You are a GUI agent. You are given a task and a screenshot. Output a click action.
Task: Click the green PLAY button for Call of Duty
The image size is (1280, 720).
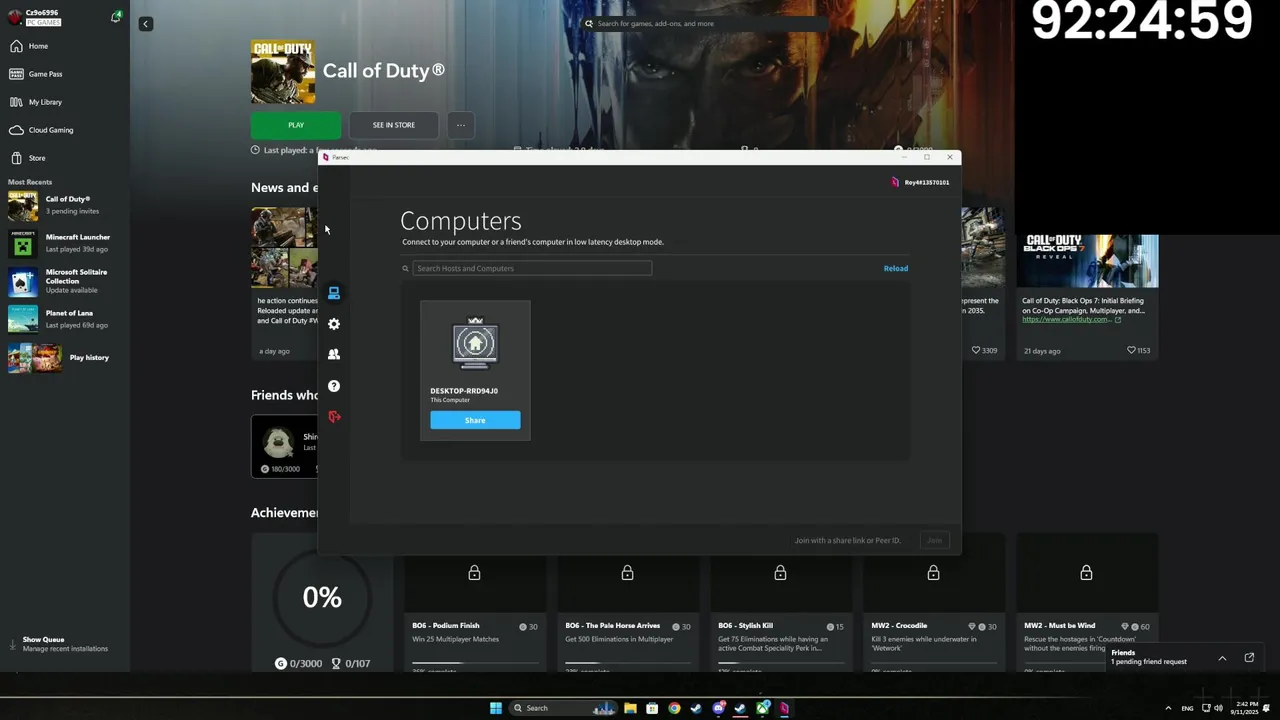coord(296,125)
